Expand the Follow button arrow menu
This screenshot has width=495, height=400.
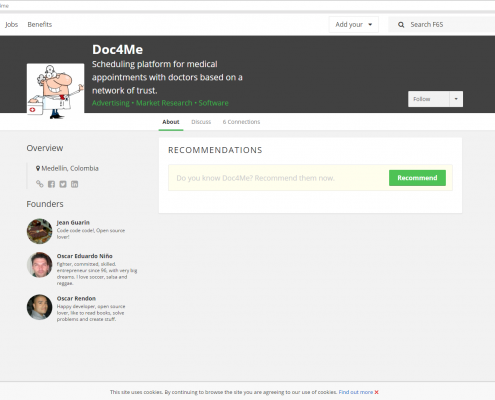(x=456, y=99)
